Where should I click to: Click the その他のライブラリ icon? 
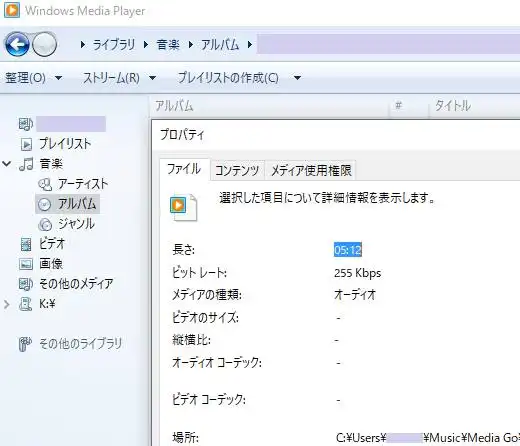coord(25,344)
